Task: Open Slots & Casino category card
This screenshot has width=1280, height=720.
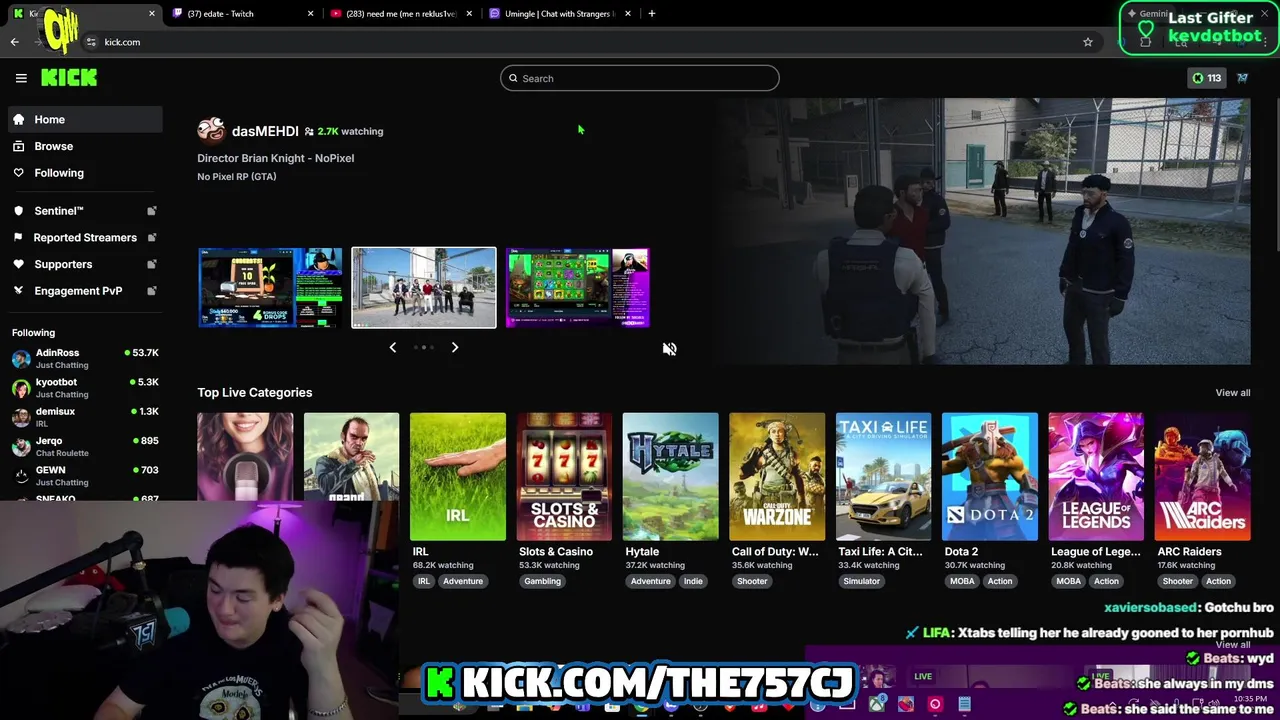Action: pyautogui.click(x=564, y=477)
